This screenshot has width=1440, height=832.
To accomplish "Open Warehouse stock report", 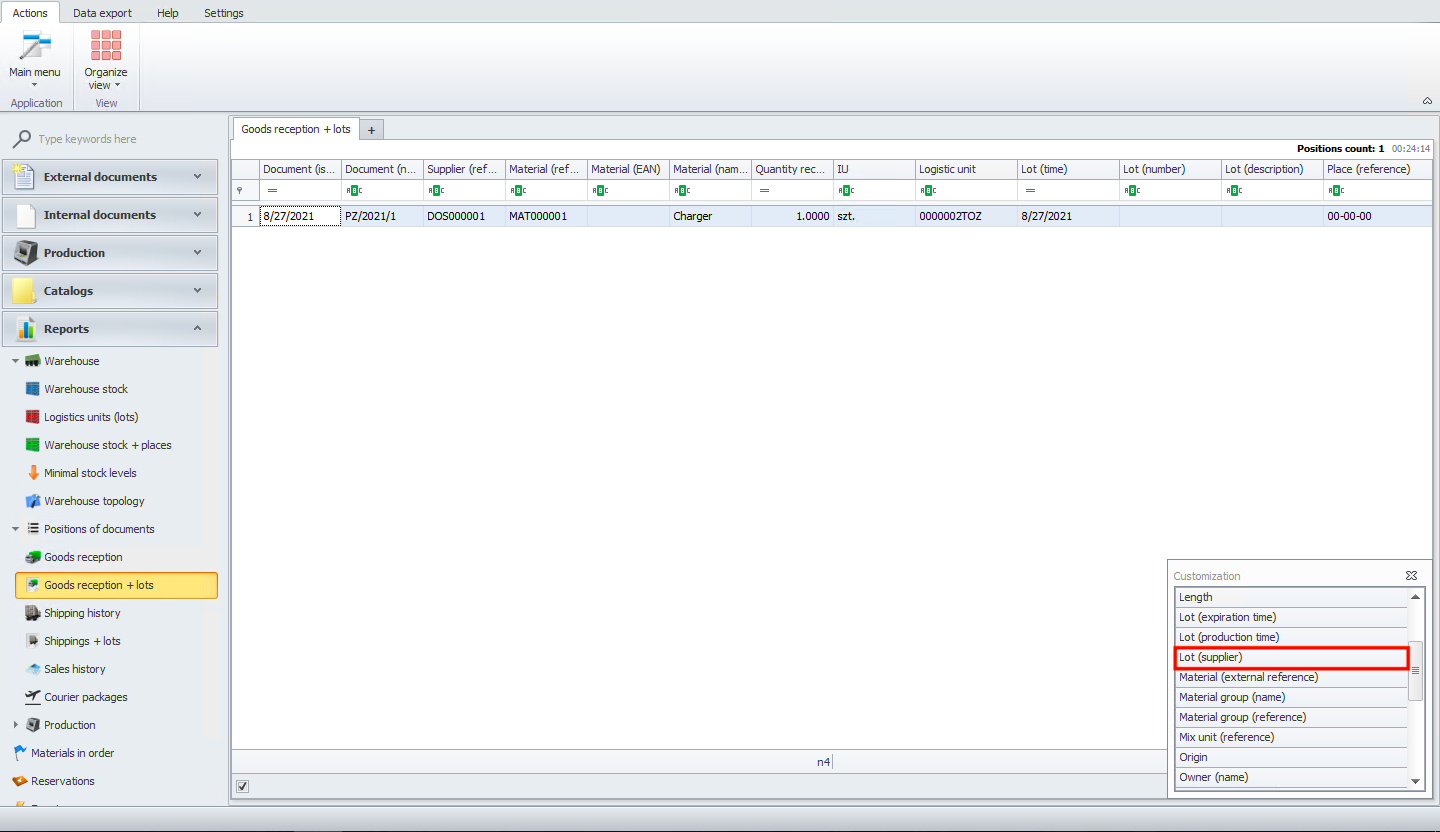I will point(86,389).
